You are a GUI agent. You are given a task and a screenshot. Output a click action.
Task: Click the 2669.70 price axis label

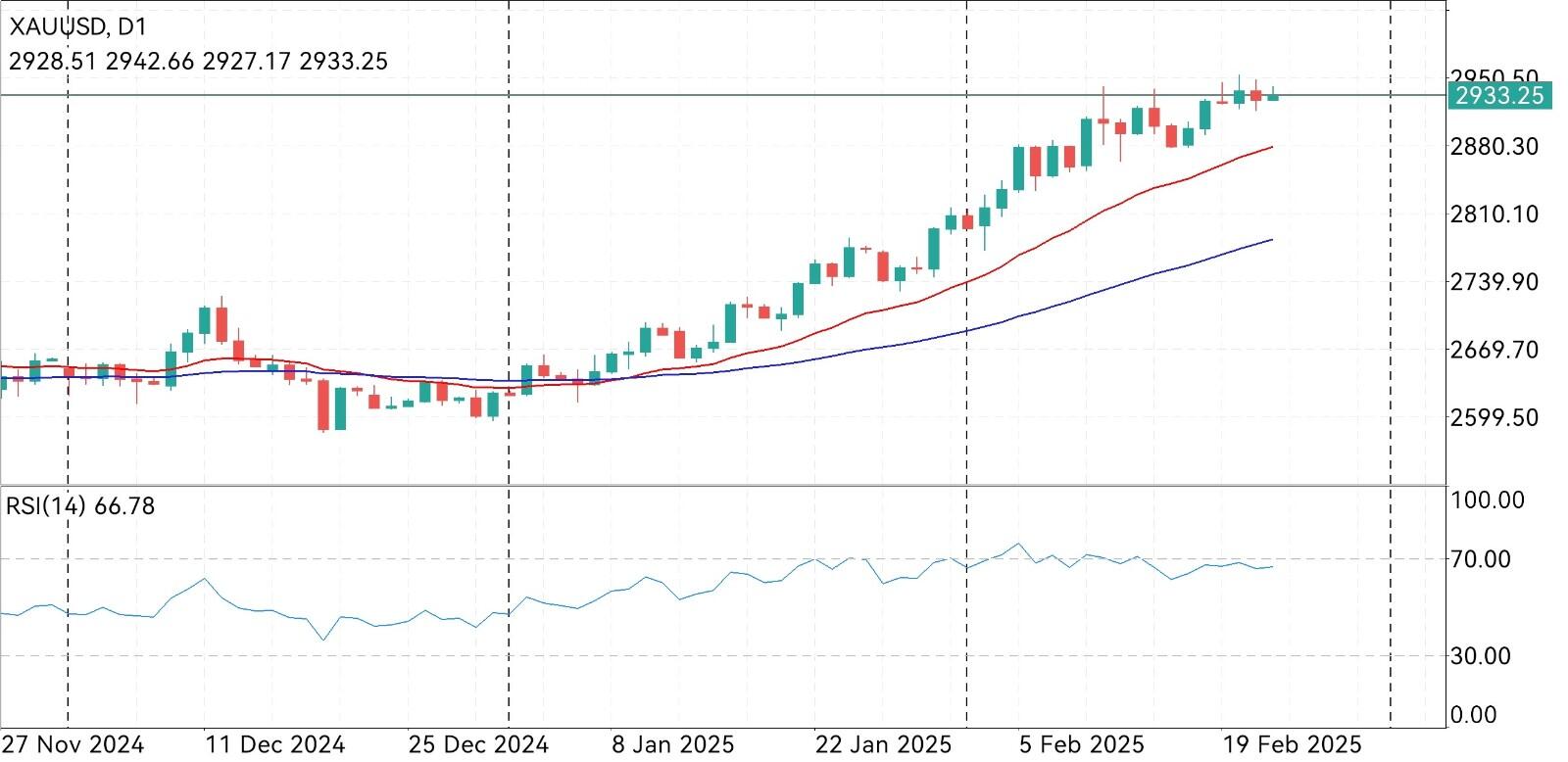[1494, 350]
